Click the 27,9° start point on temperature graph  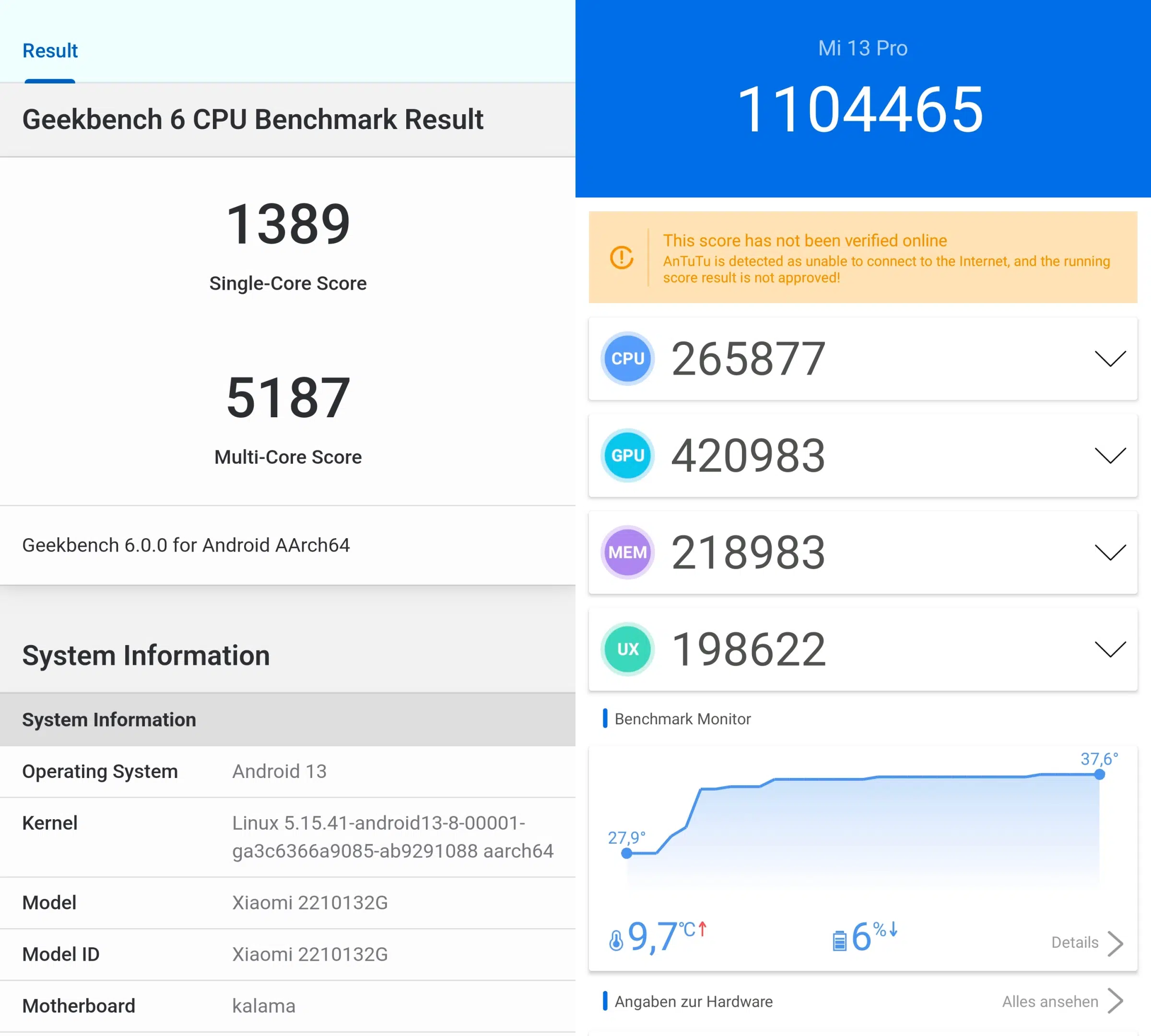pos(626,853)
